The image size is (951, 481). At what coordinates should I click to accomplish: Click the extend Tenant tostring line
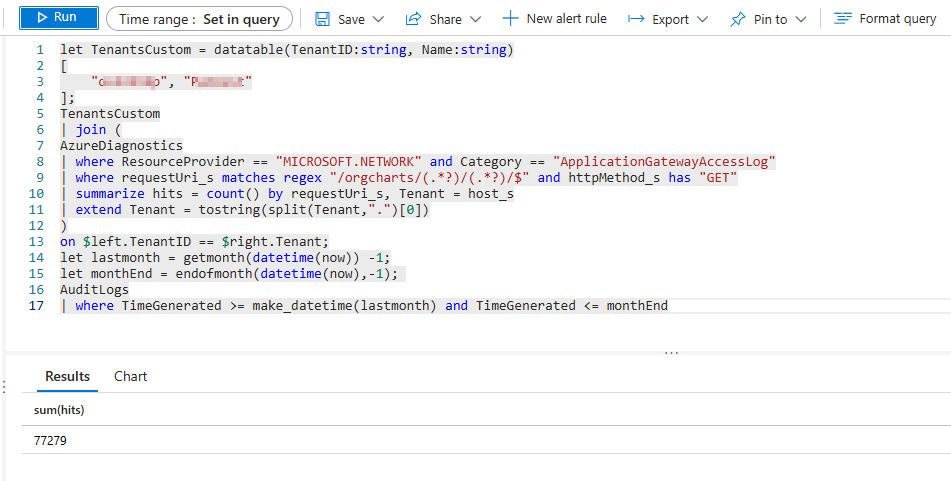(x=245, y=209)
